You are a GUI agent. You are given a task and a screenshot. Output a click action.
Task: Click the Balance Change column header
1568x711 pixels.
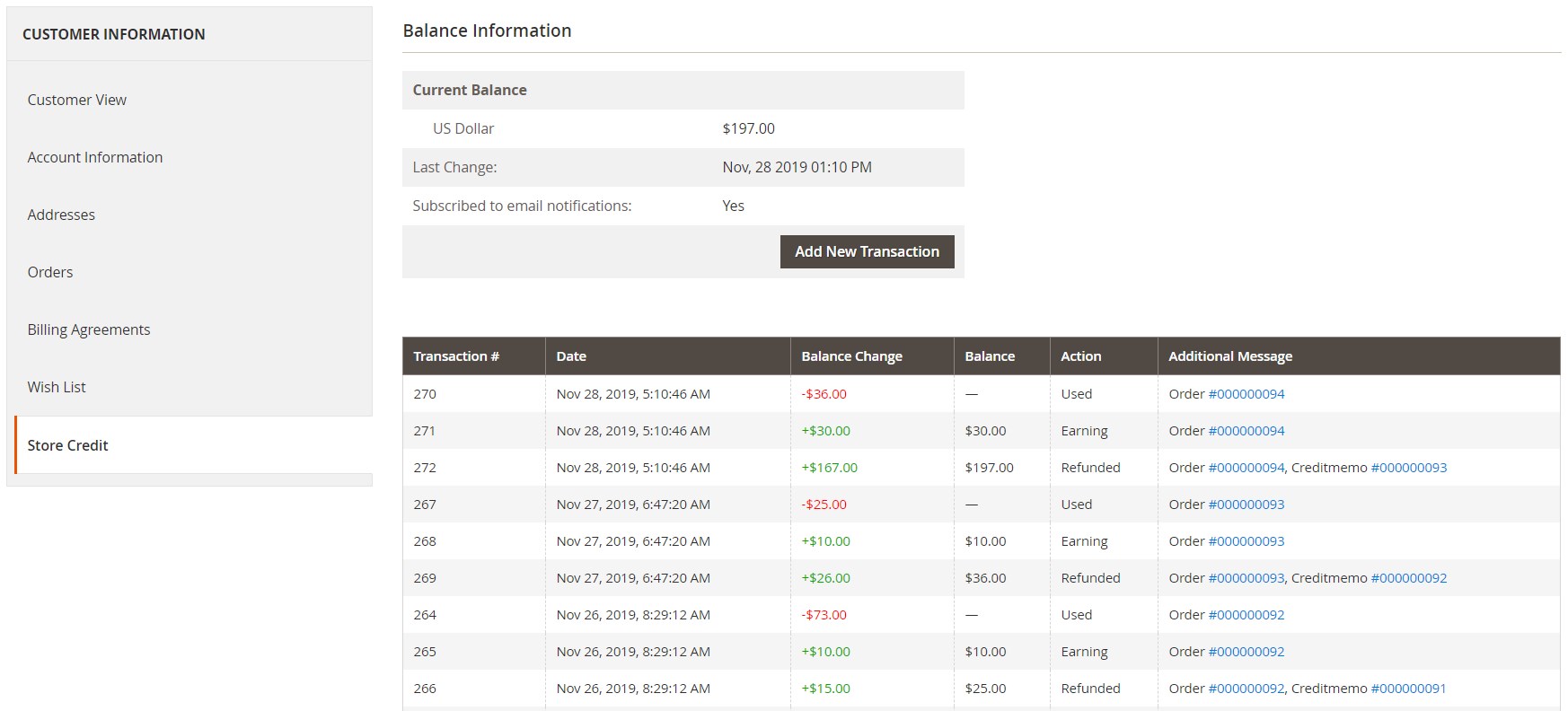(x=872, y=356)
